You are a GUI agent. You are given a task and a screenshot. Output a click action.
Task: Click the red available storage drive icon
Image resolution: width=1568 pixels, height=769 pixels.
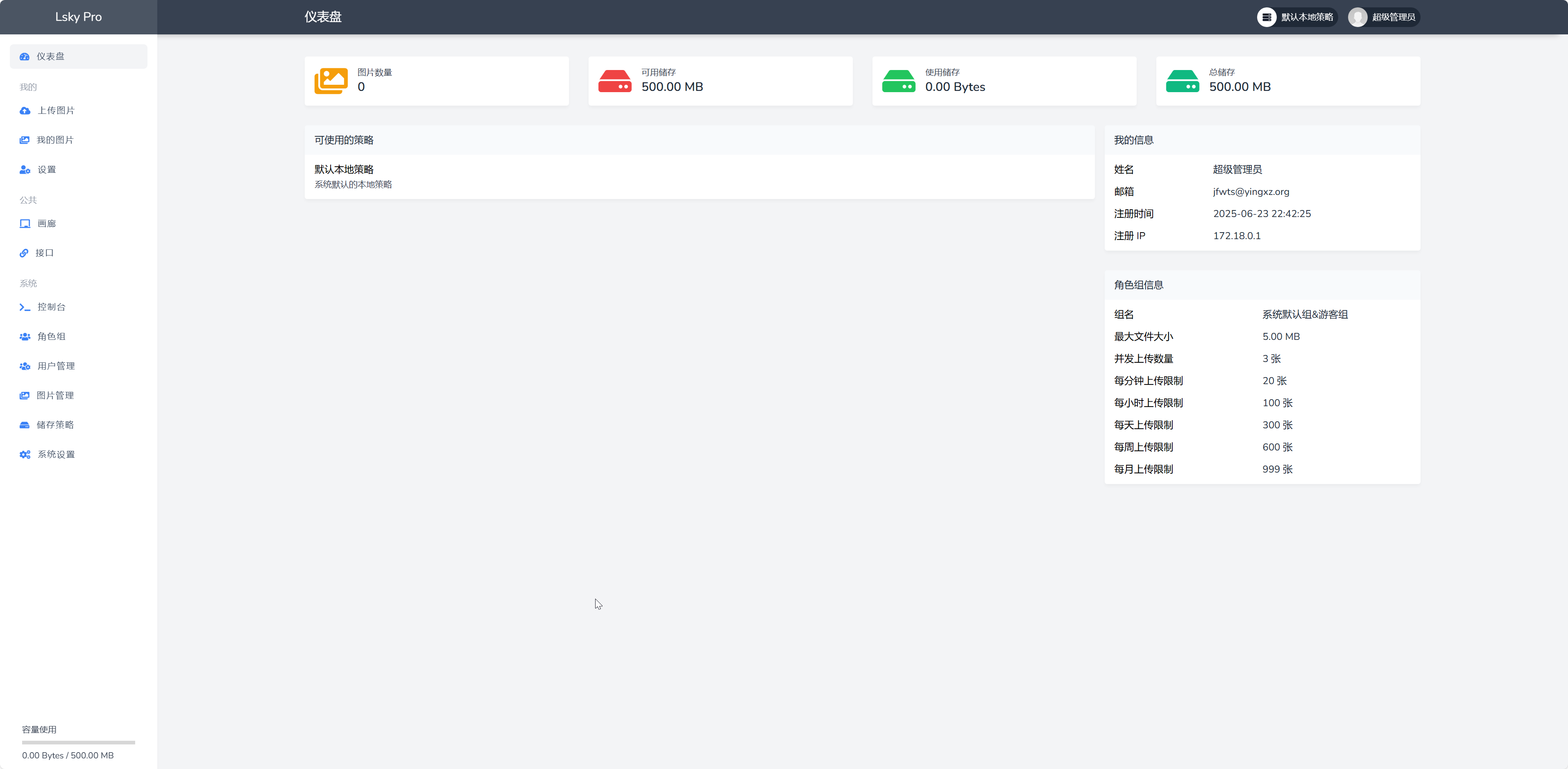[x=615, y=81]
